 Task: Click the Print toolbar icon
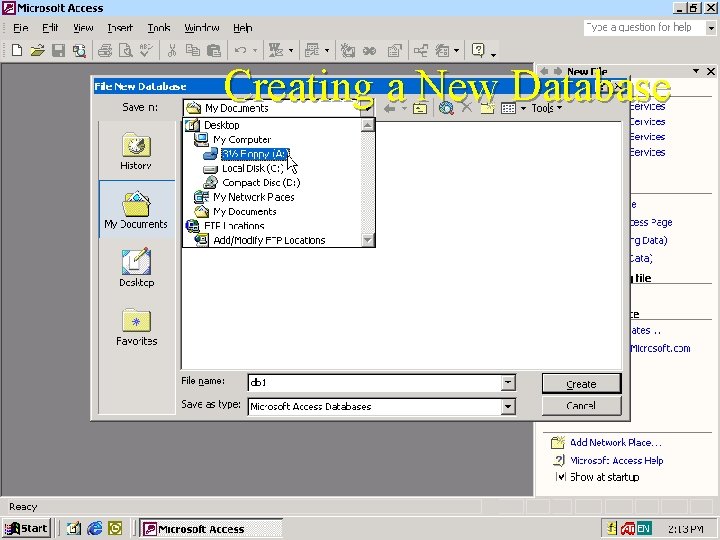point(105,50)
